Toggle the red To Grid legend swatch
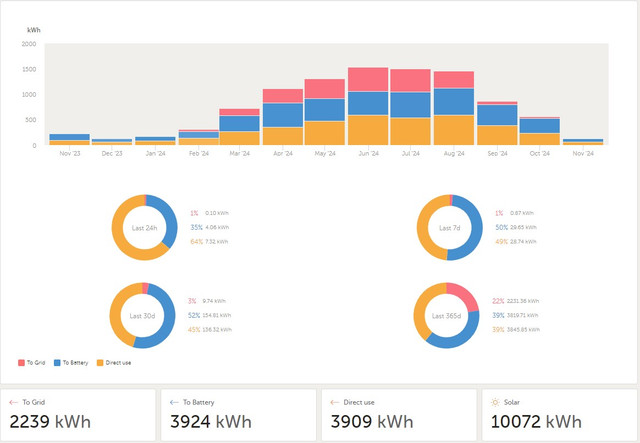 [x=21, y=363]
